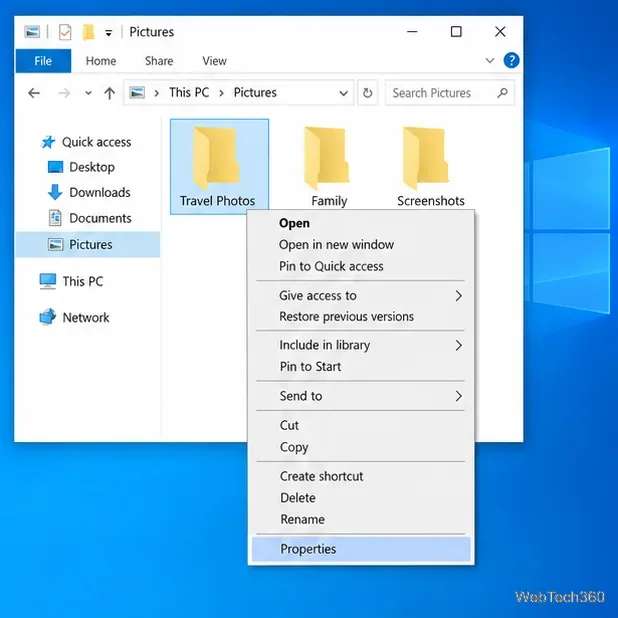Open the address bar history dropdown
618x618 pixels.
tap(343, 93)
